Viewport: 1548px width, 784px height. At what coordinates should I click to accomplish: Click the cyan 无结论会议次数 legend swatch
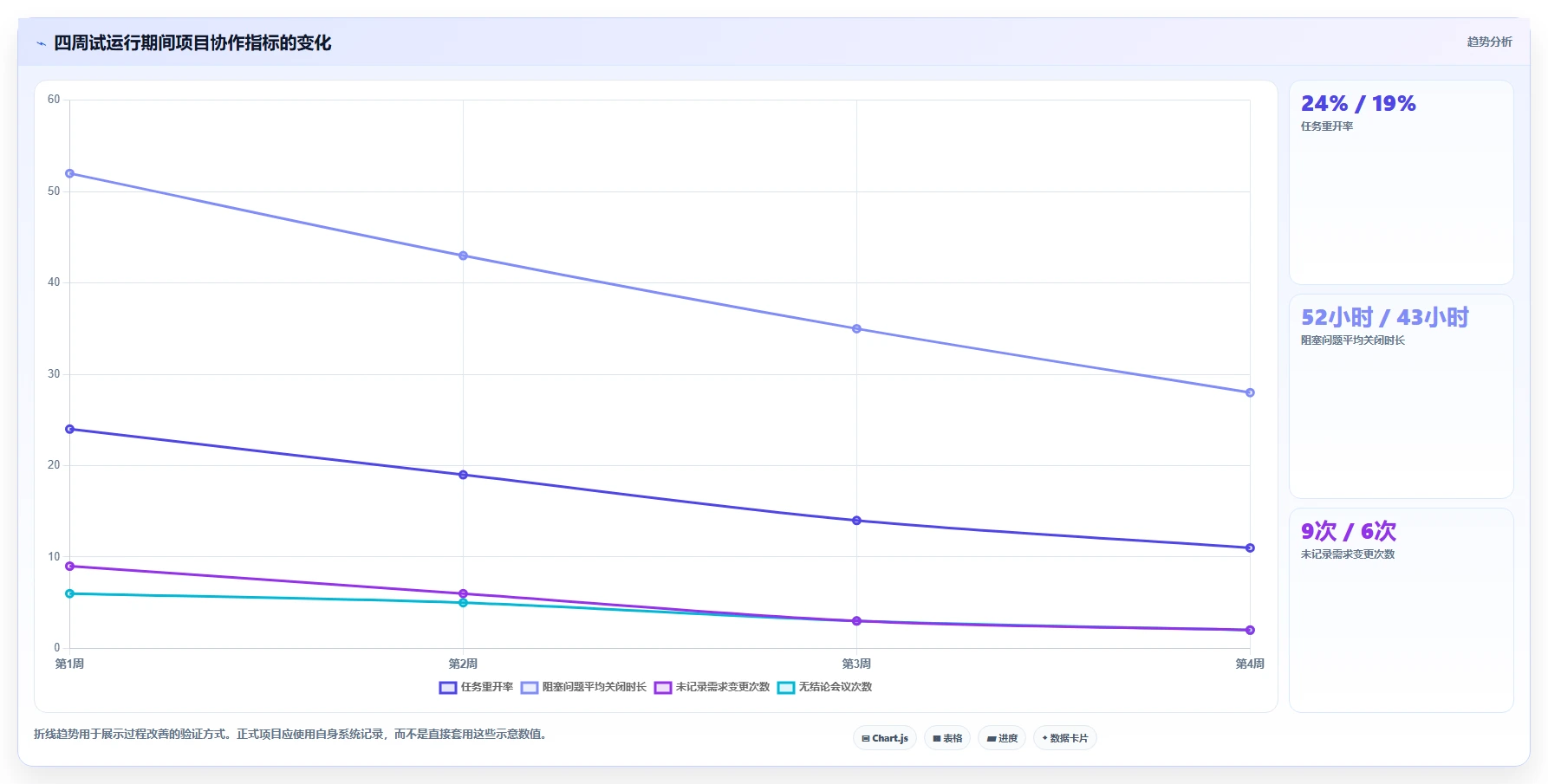(x=786, y=688)
